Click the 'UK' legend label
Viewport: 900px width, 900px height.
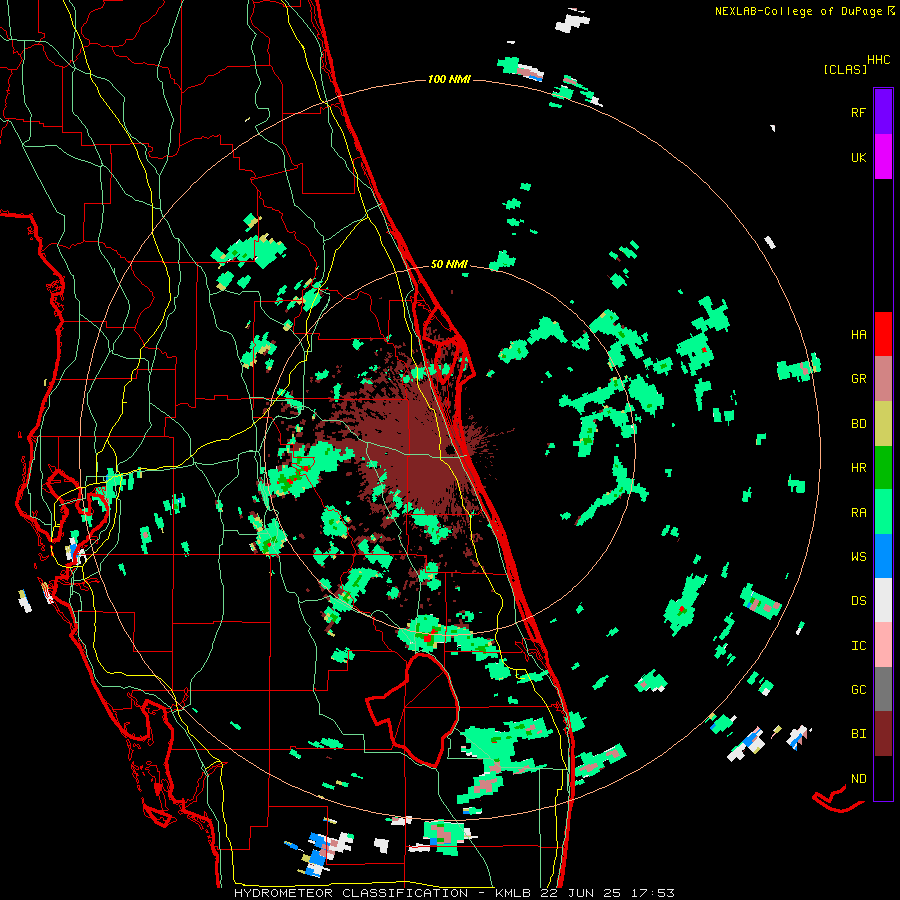point(858,157)
